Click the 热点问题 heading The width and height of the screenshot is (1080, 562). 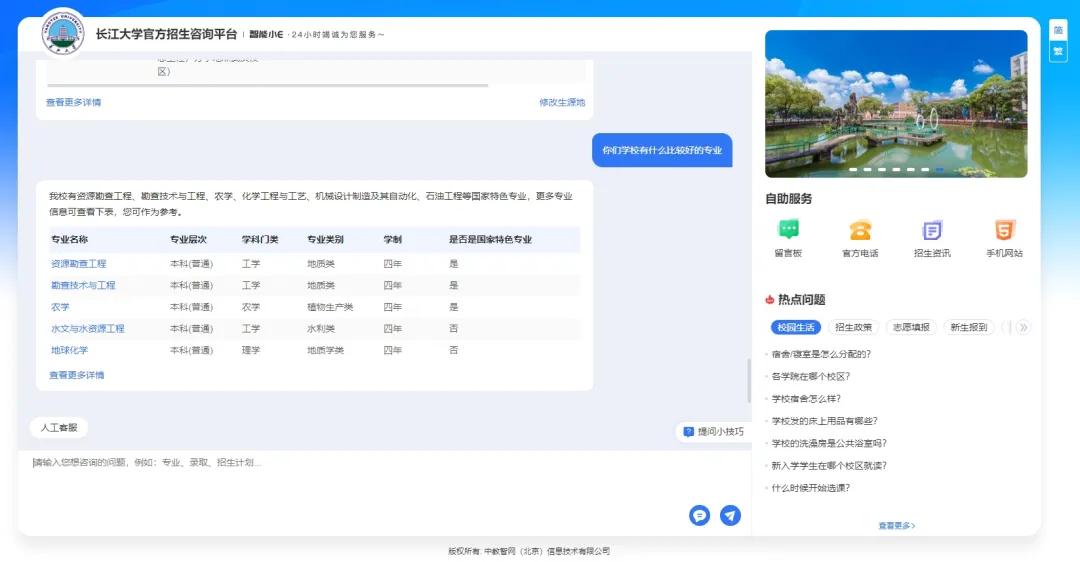pos(801,300)
